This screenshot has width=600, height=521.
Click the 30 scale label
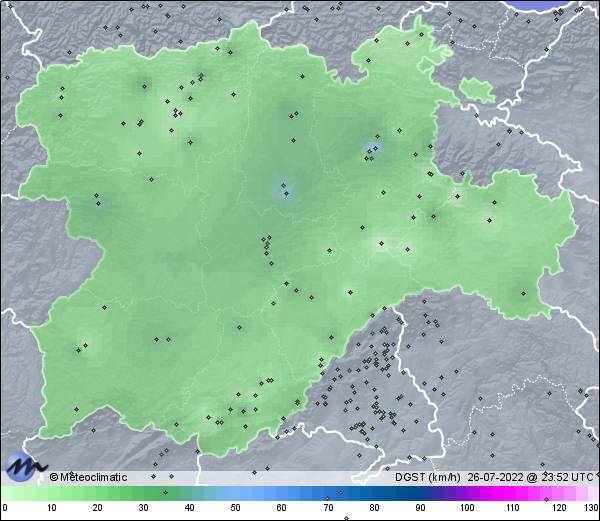[143, 507]
